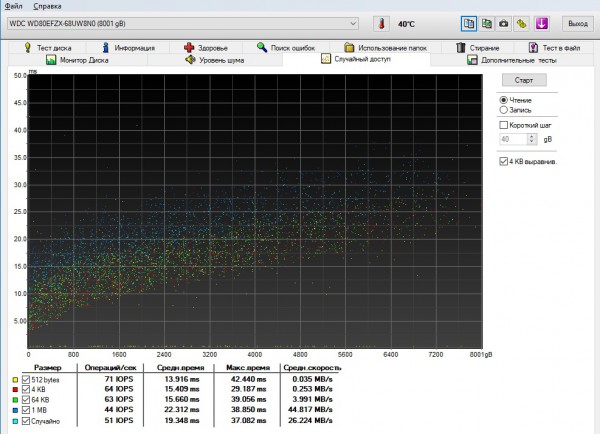Open the Файл menu
Image resolution: width=600 pixels, height=434 pixels.
click(x=13, y=6)
